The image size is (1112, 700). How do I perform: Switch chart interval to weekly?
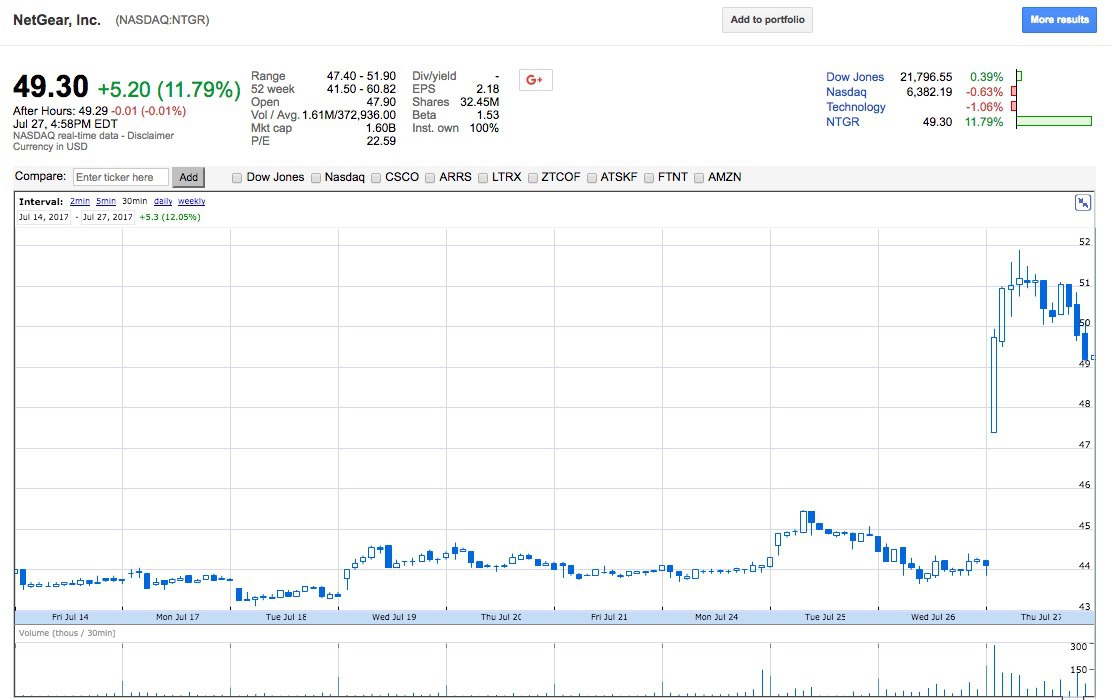click(191, 201)
